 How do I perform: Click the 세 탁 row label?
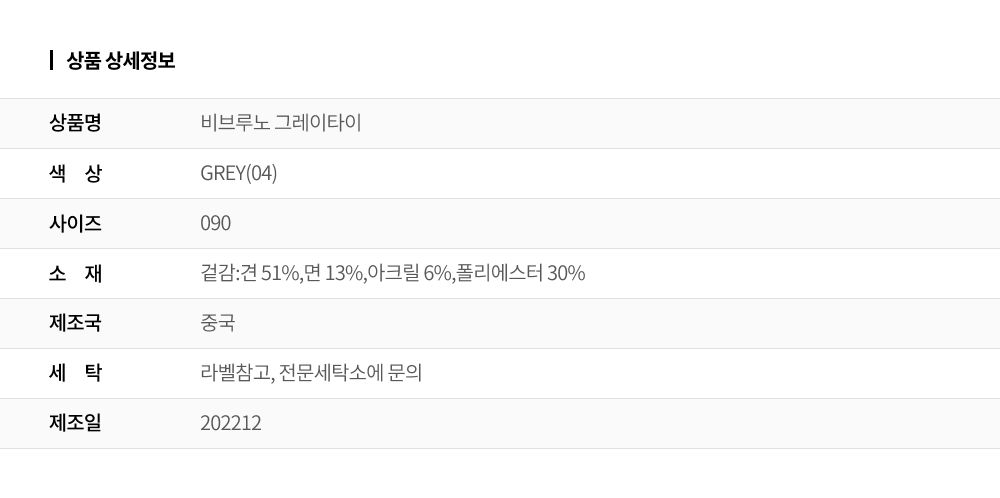point(75,373)
